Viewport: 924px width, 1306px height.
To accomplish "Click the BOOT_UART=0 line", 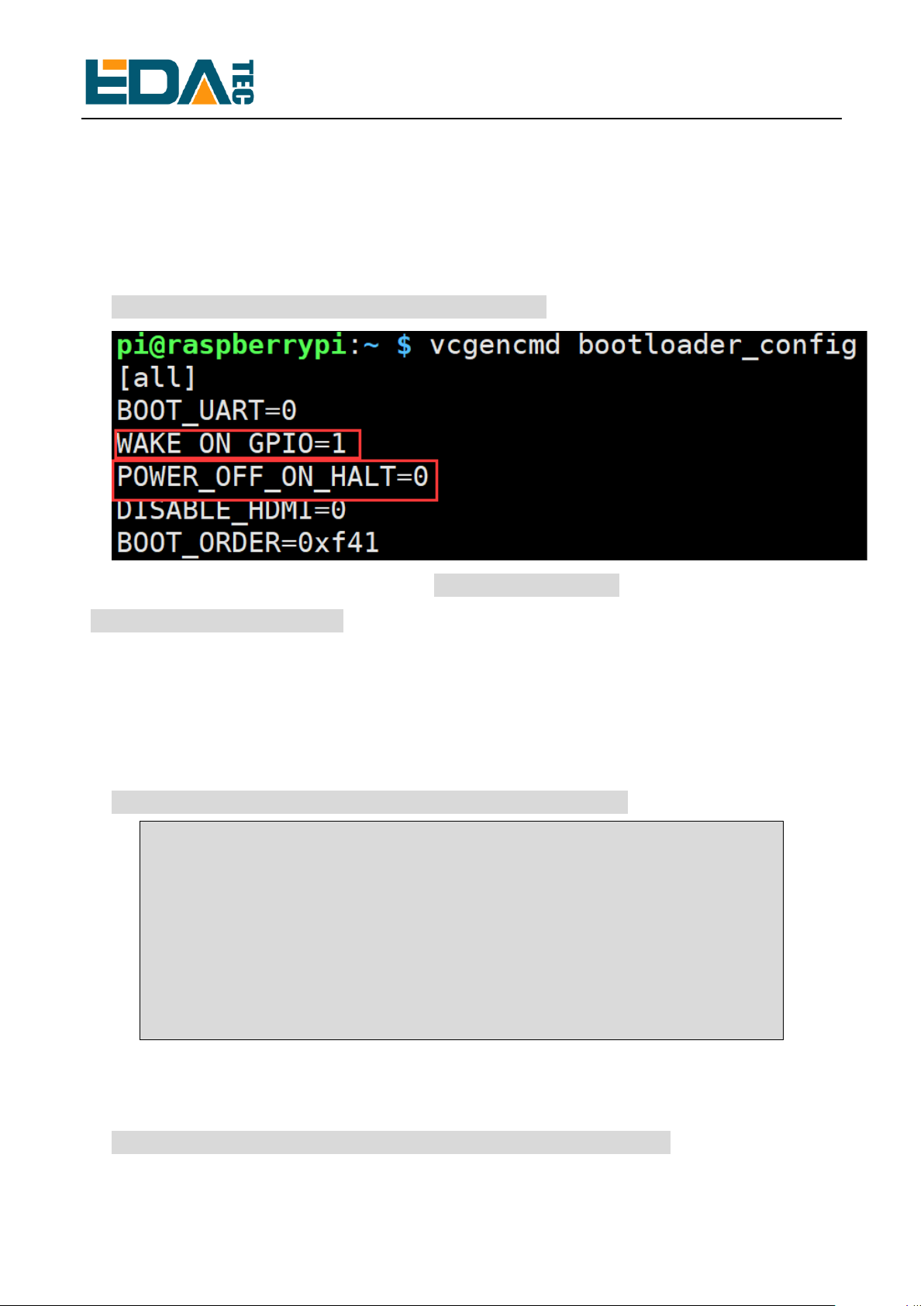I will click(206, 411).
